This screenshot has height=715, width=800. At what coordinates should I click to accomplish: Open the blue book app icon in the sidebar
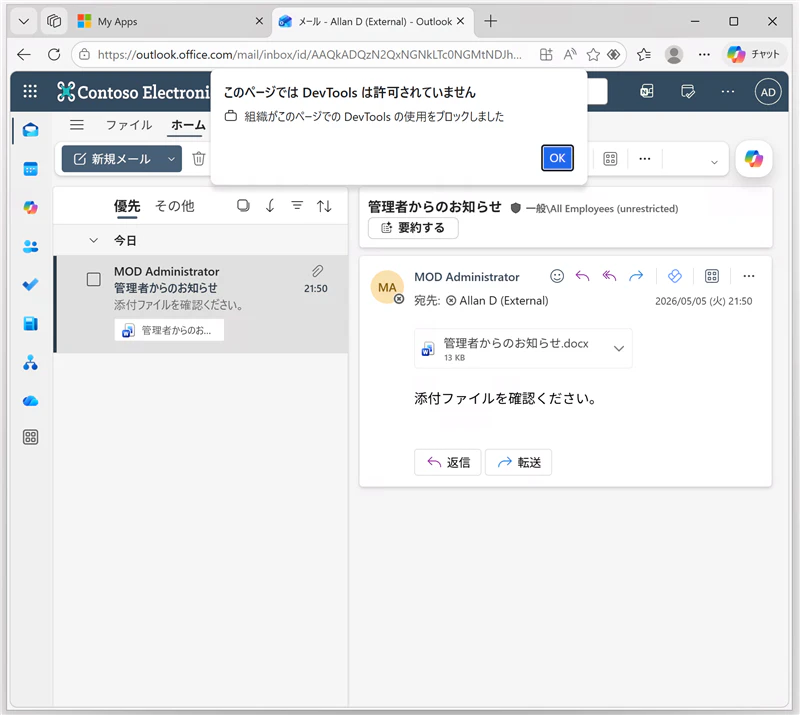pos(31,324)
